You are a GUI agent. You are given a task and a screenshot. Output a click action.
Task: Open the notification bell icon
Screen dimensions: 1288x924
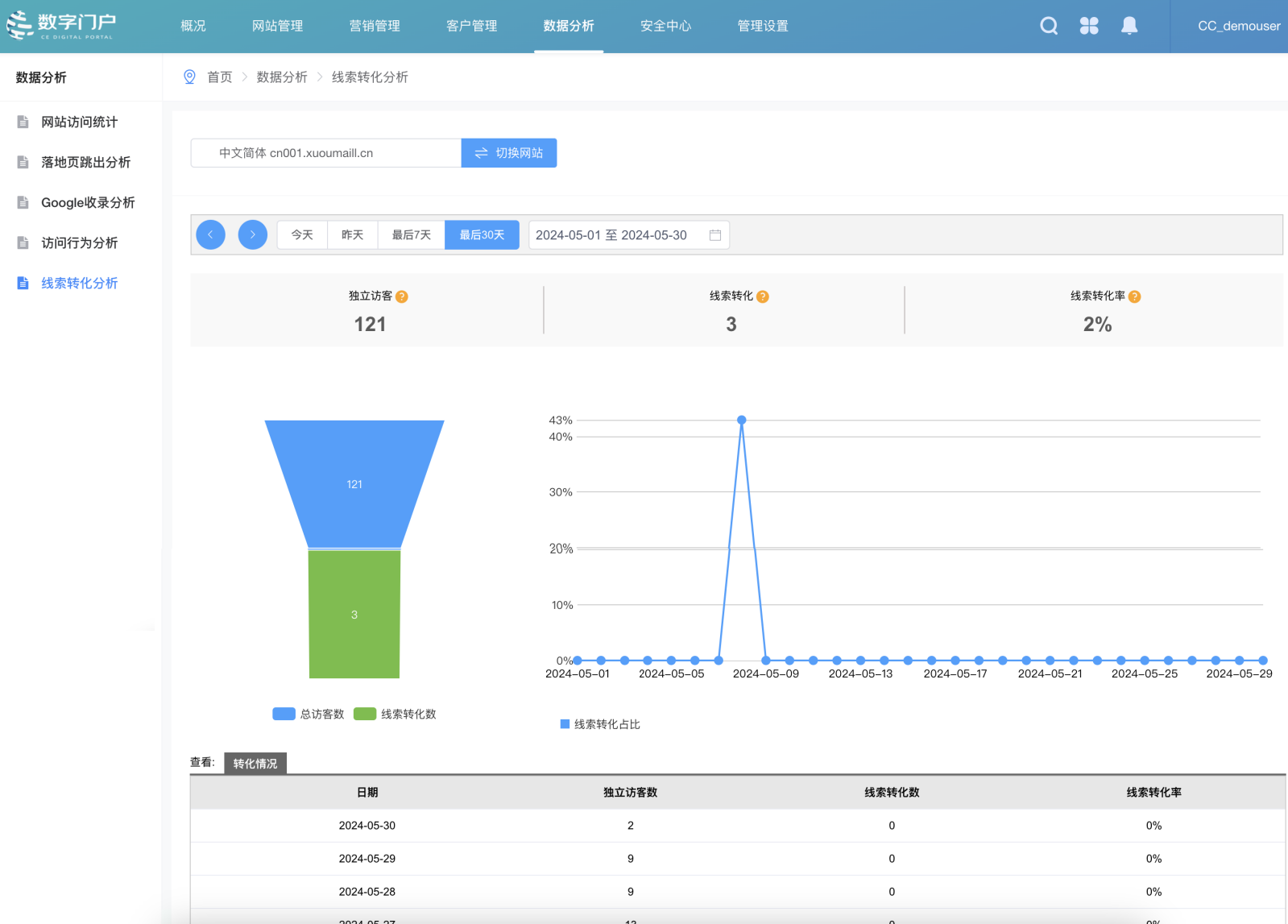(x=1129, y=26)
